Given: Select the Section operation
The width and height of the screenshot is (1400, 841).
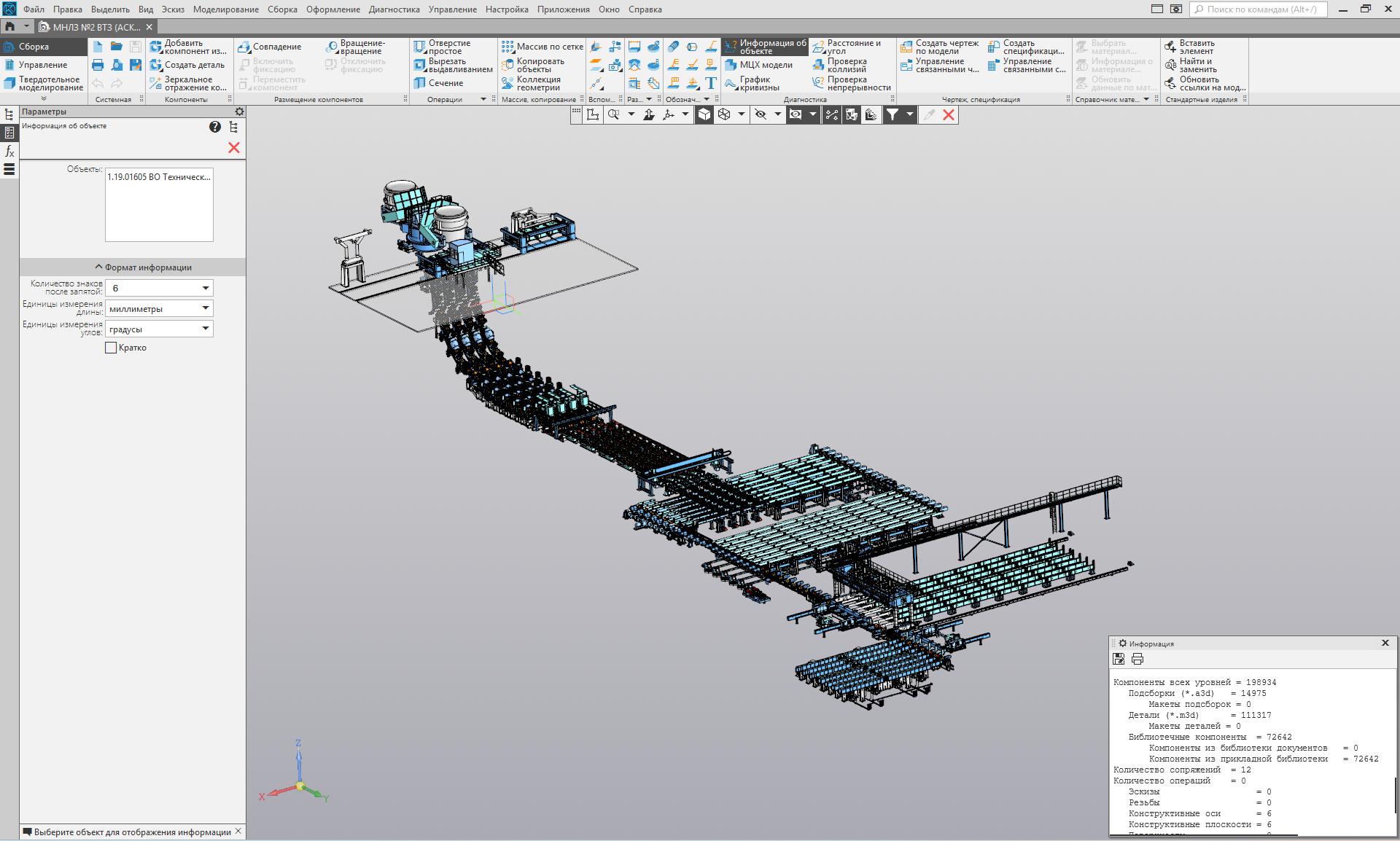Looking at the screenshot, I should click(438, 83).
